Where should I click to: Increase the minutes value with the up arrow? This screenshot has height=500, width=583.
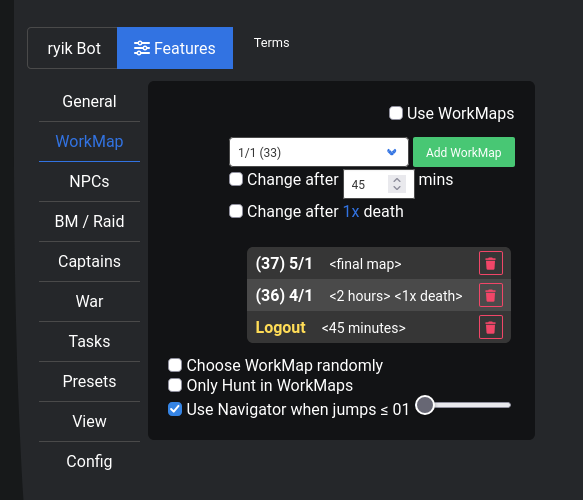397,180
